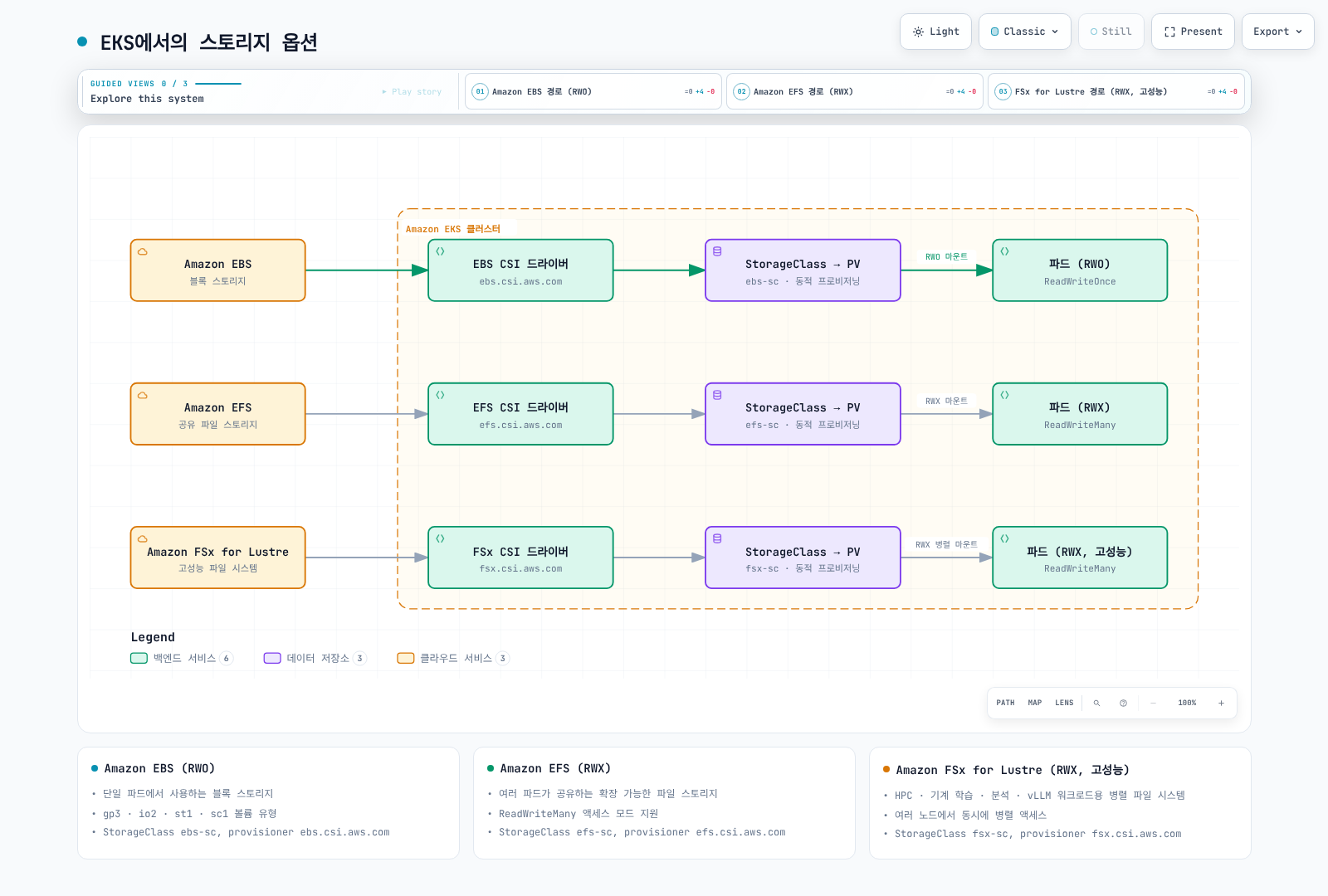Click the 'Amazon EFS (RWX)' card heading
Image resolution: width=1328 pixels, height=896 pixels.
(555, 768)
